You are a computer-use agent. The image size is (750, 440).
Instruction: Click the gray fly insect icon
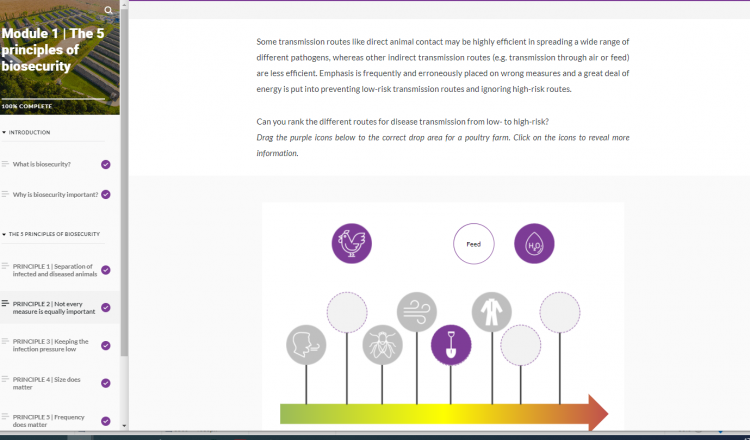coord(382,345)
